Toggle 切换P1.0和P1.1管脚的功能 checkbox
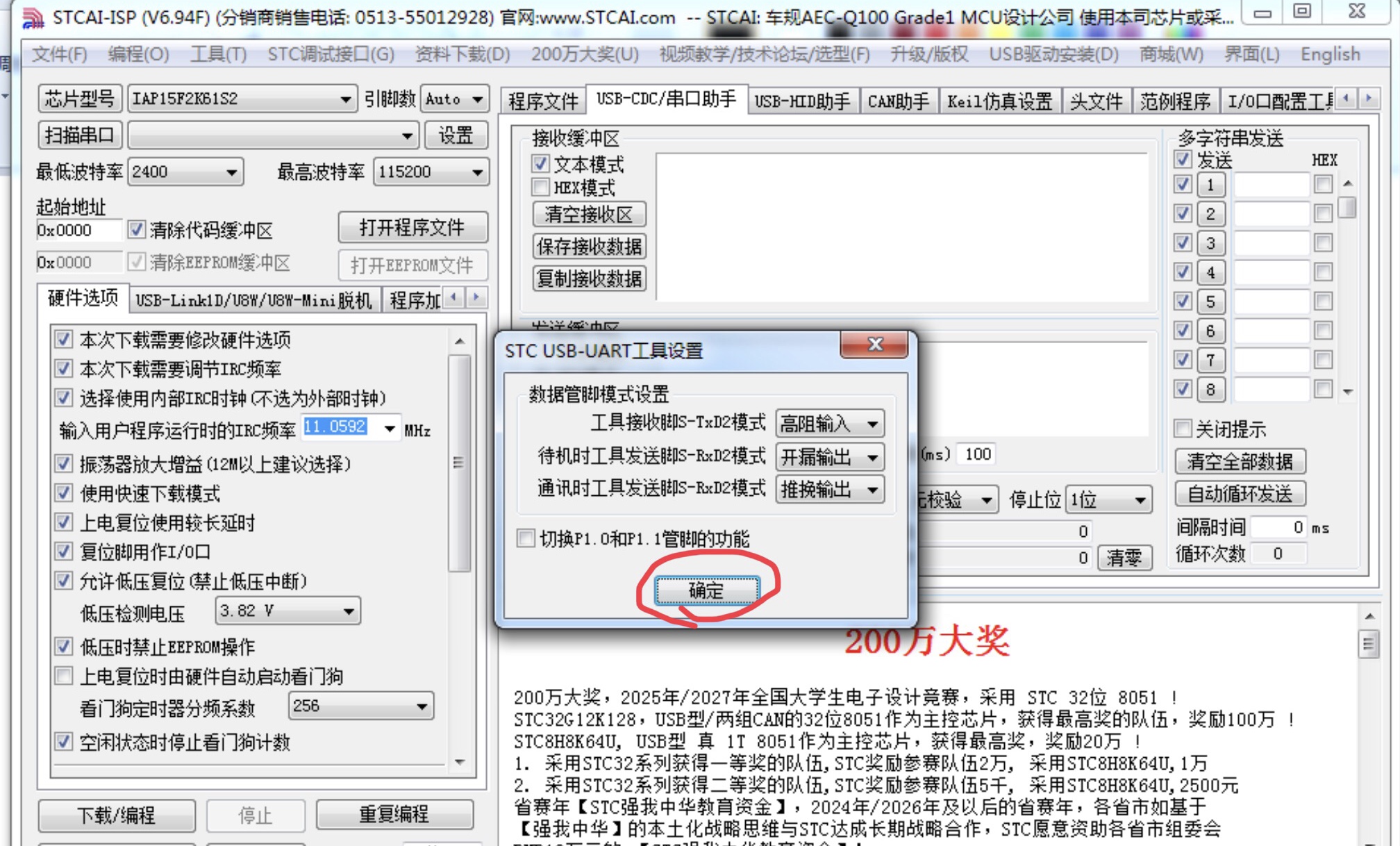The width and height of the screenshot is (1400, 846). point(526,538)
